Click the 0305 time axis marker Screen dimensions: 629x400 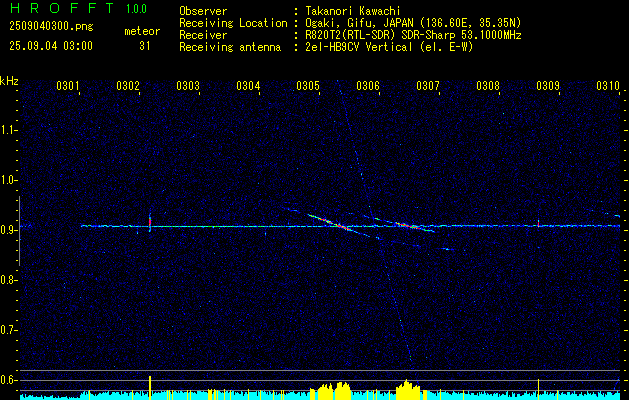tap(308, 86)
